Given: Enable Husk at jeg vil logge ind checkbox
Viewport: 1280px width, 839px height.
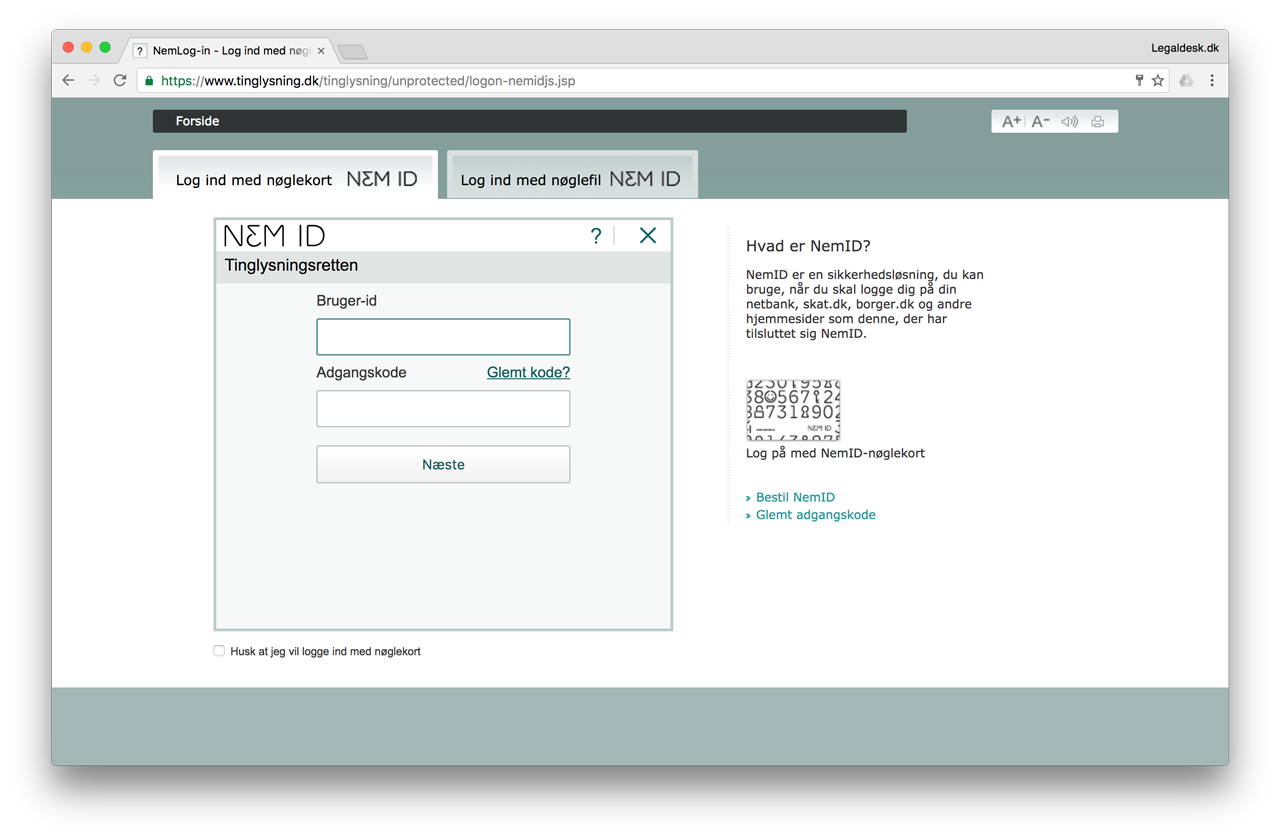Looking at the screenshot, I should coord(219,651).
